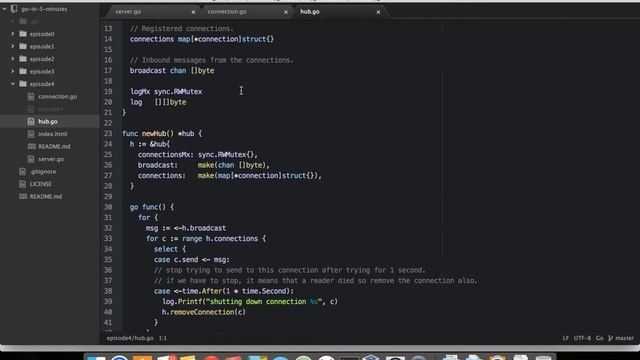Close the connection.go tab
This screenshot has height=360, width=640.
286,12
